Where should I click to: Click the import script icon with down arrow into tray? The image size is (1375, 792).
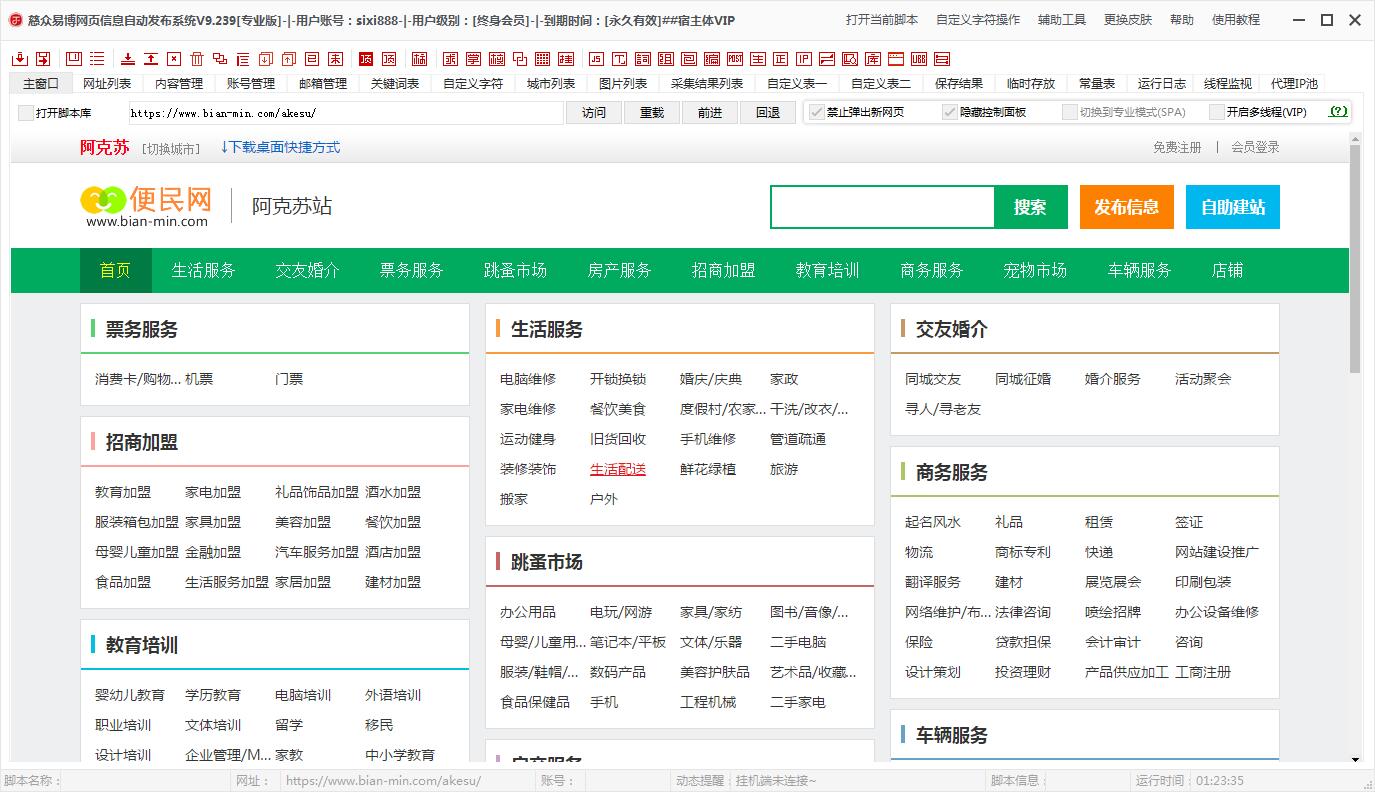[x=20, y=59]
